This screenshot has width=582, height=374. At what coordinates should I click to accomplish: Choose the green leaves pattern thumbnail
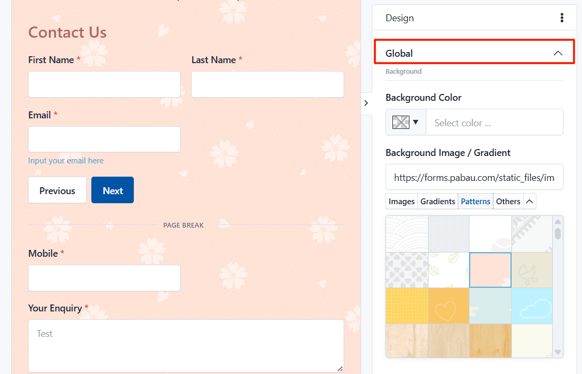449,270
